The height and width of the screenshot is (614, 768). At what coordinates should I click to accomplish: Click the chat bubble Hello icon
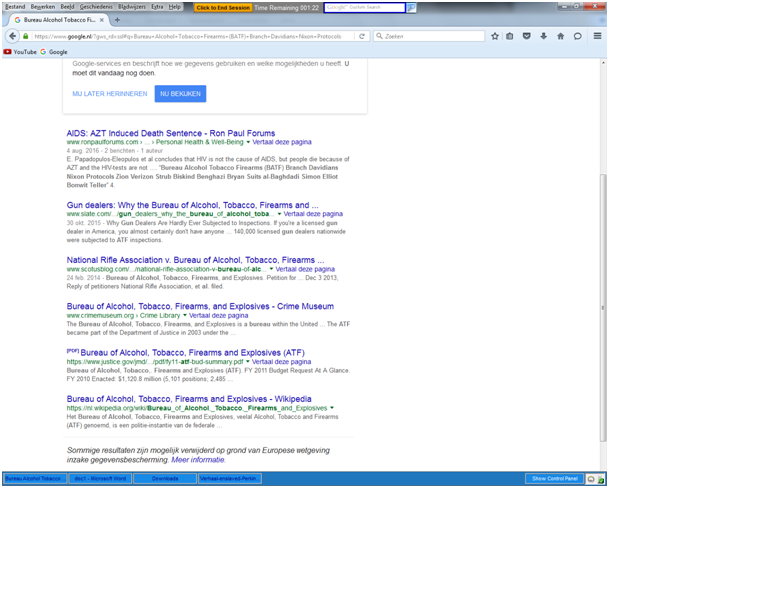point(577,36)
